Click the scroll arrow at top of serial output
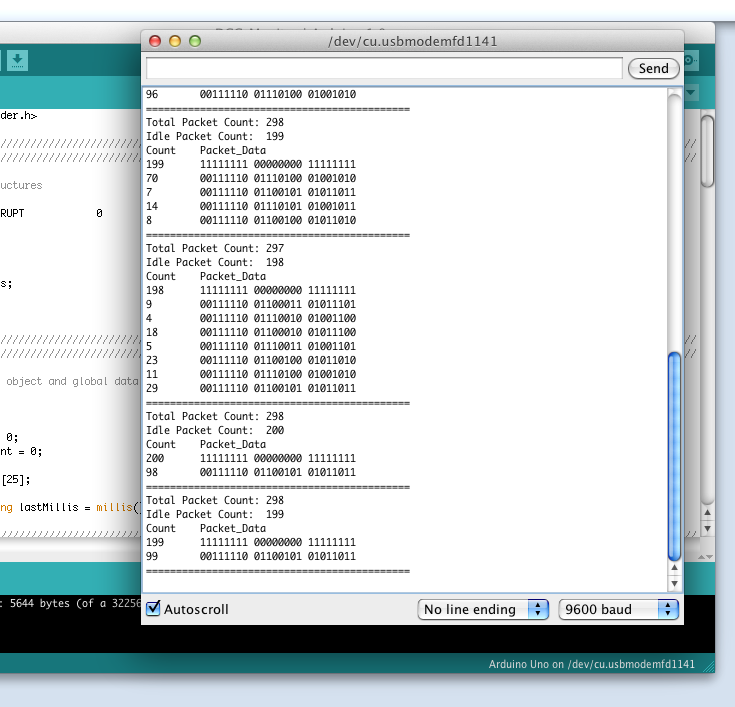The width and height of the screenshot is (735, 707). 674,93
